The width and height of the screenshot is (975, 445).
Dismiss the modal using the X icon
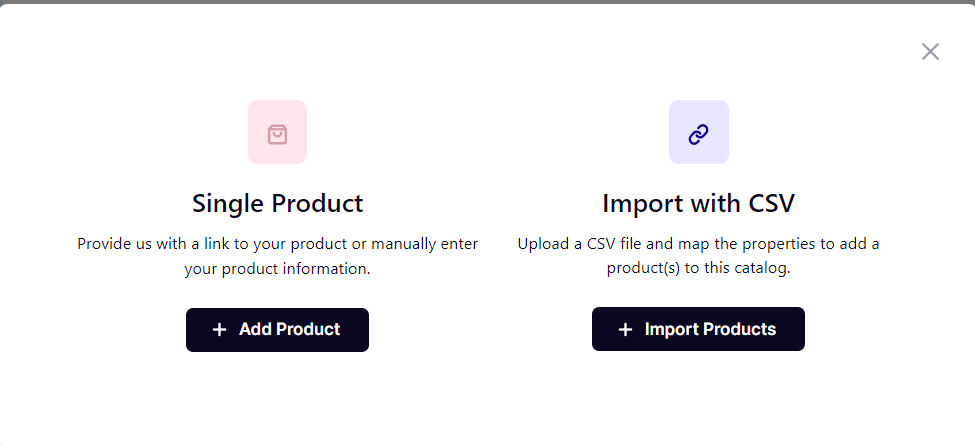pos(930,52)
